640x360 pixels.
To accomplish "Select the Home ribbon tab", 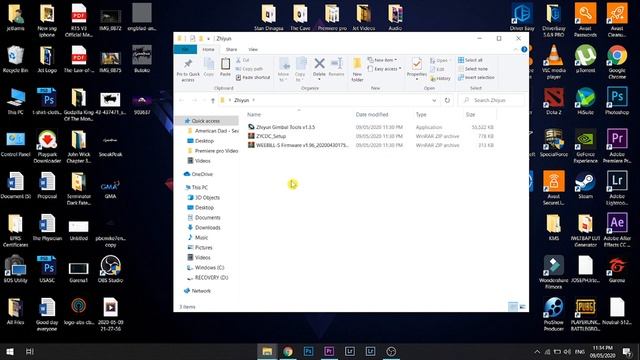I will point(209,49).
